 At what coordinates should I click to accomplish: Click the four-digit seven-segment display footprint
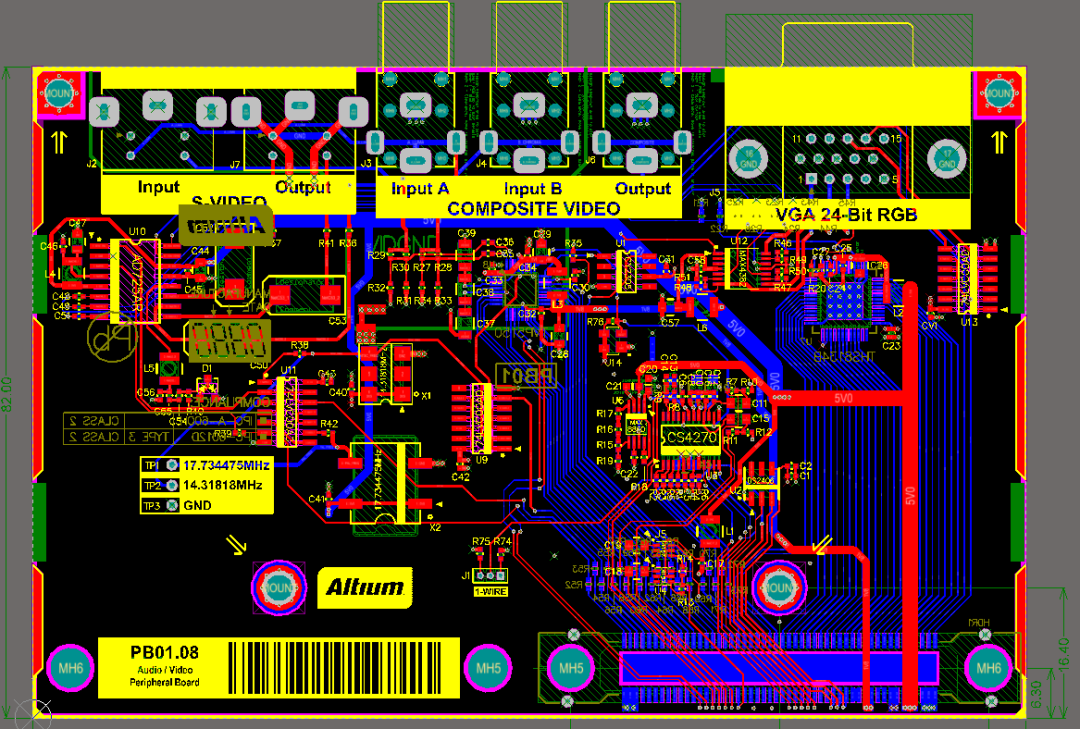coord(228,341)
